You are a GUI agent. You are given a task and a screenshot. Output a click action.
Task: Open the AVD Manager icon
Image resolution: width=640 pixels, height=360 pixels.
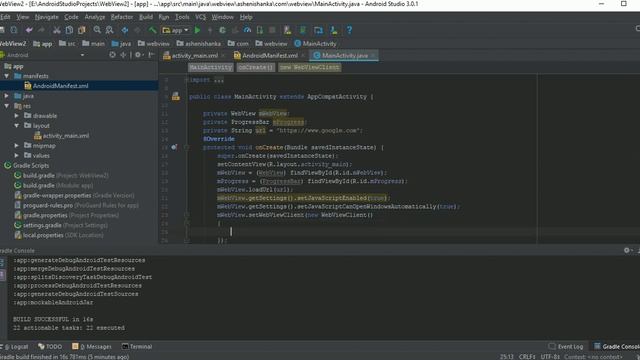287,30
